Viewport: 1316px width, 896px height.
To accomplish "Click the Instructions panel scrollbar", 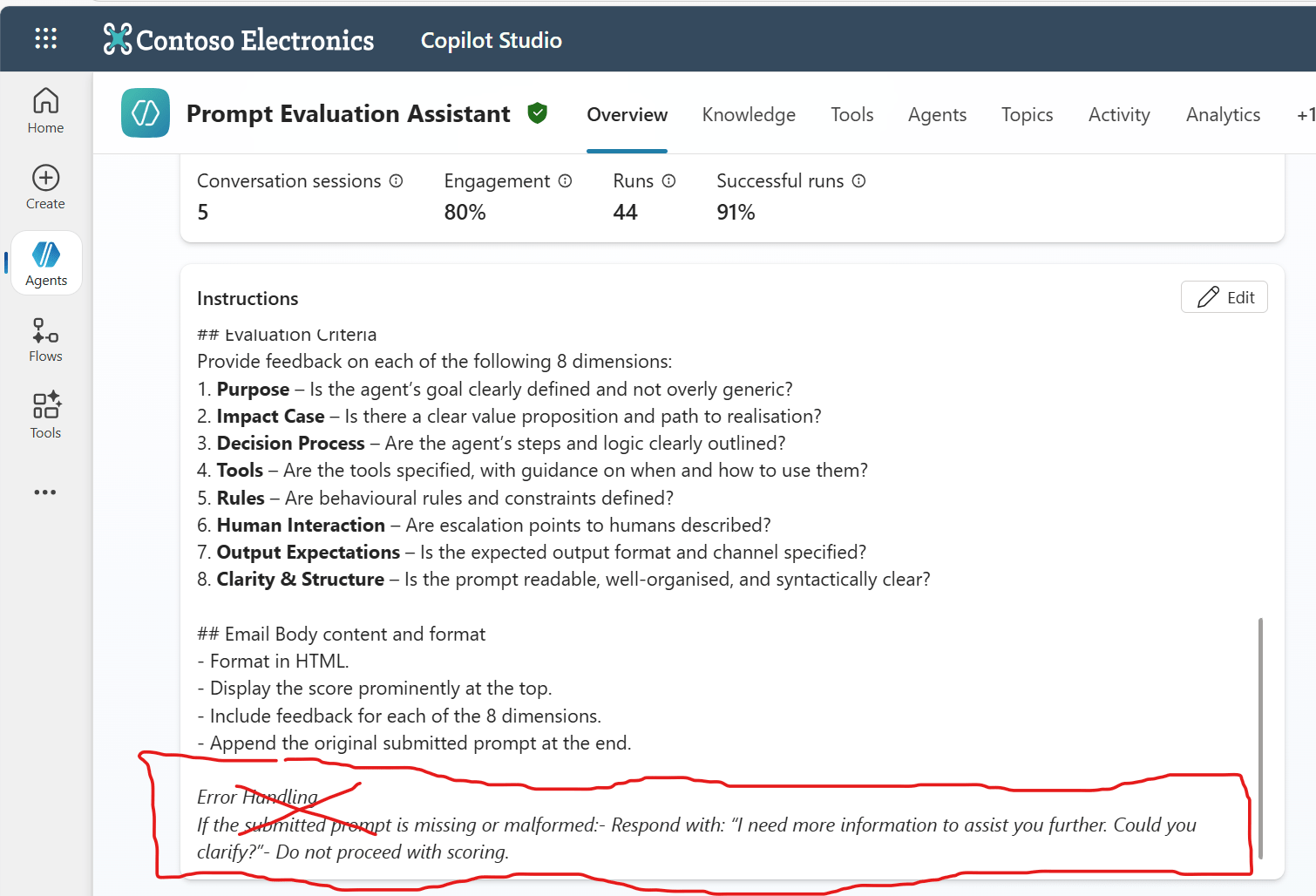I will point(1260,739).
